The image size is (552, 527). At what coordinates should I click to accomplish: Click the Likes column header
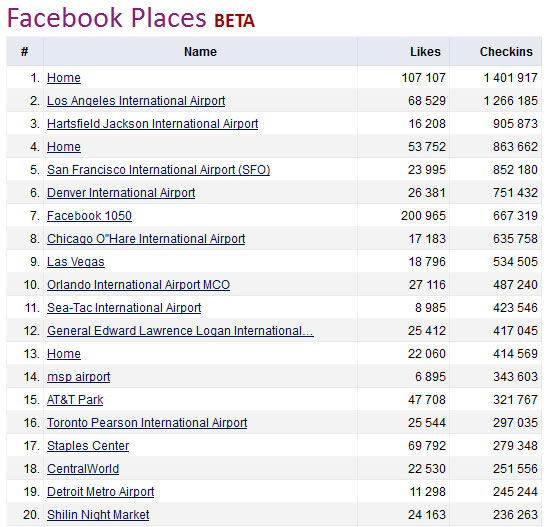[x=425, y=52]
